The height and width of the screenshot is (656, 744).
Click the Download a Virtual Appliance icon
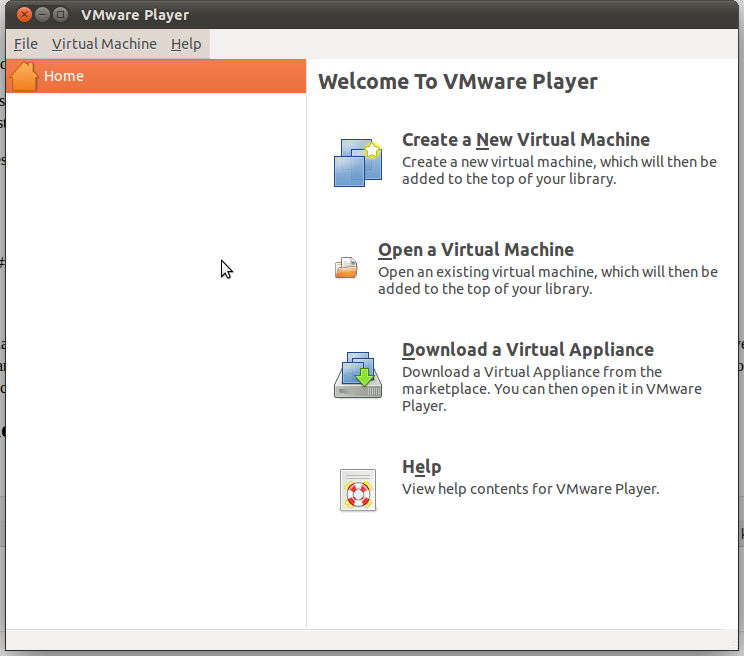click(x=358, y=375)
